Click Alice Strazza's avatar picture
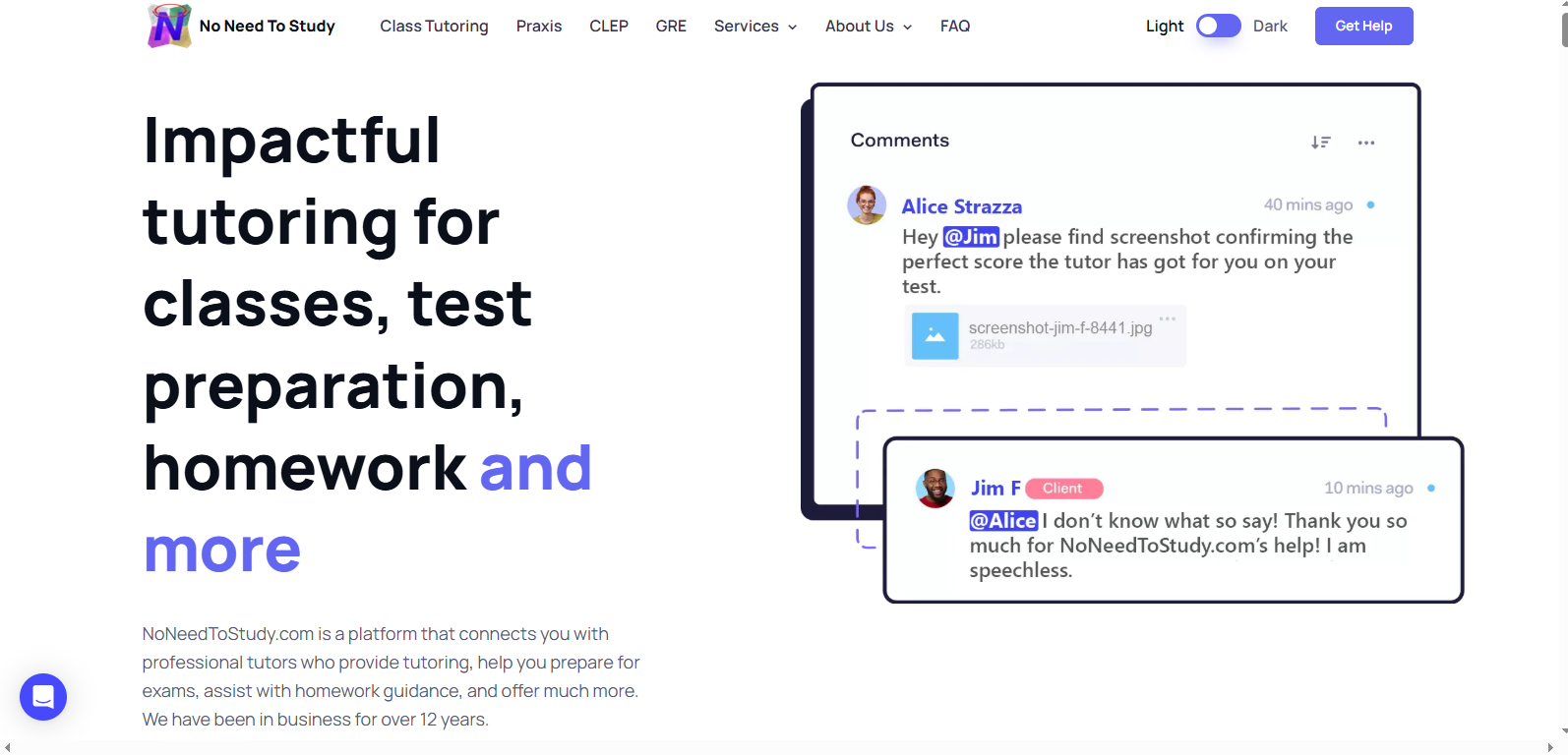The image size is (1568, 755). tap(867, 204)
